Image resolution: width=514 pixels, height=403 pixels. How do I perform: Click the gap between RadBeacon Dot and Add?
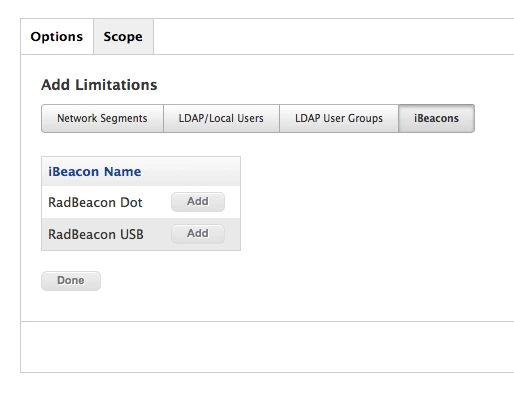coord(157,202)
